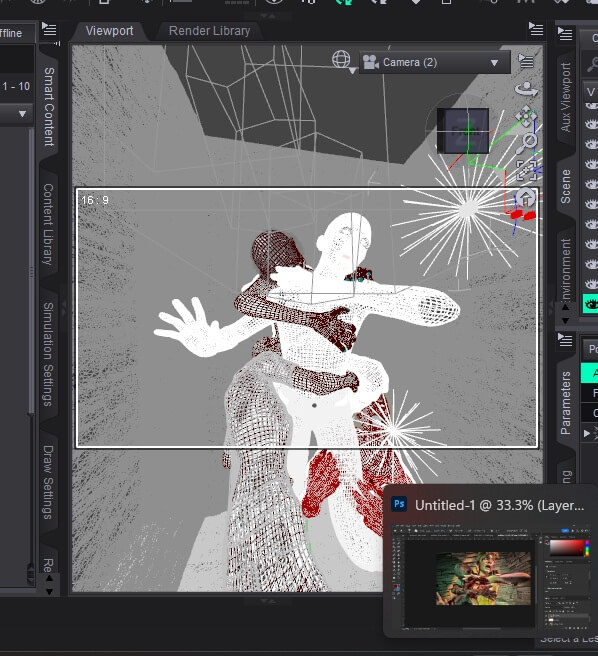Click the Reset camera home arrow icon
Image resolution: width=598 pixels, height=661 pixels.
click(x=526, y=198)
